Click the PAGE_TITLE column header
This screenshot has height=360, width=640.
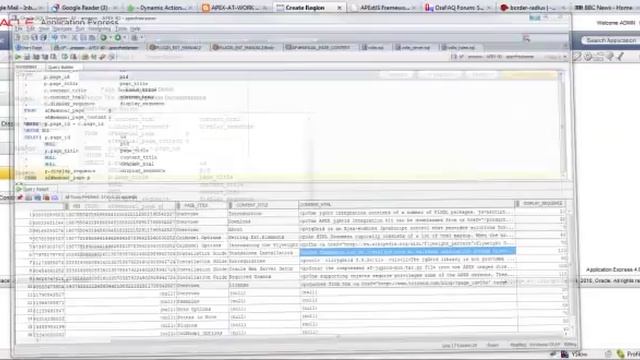201,205
